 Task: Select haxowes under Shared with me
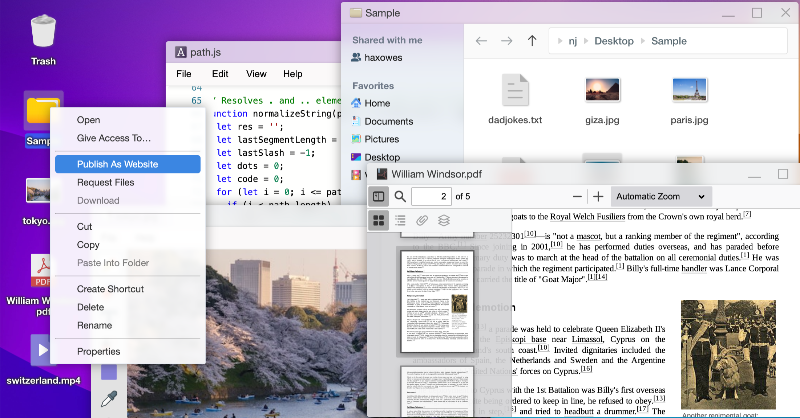[x=377, y=58]
